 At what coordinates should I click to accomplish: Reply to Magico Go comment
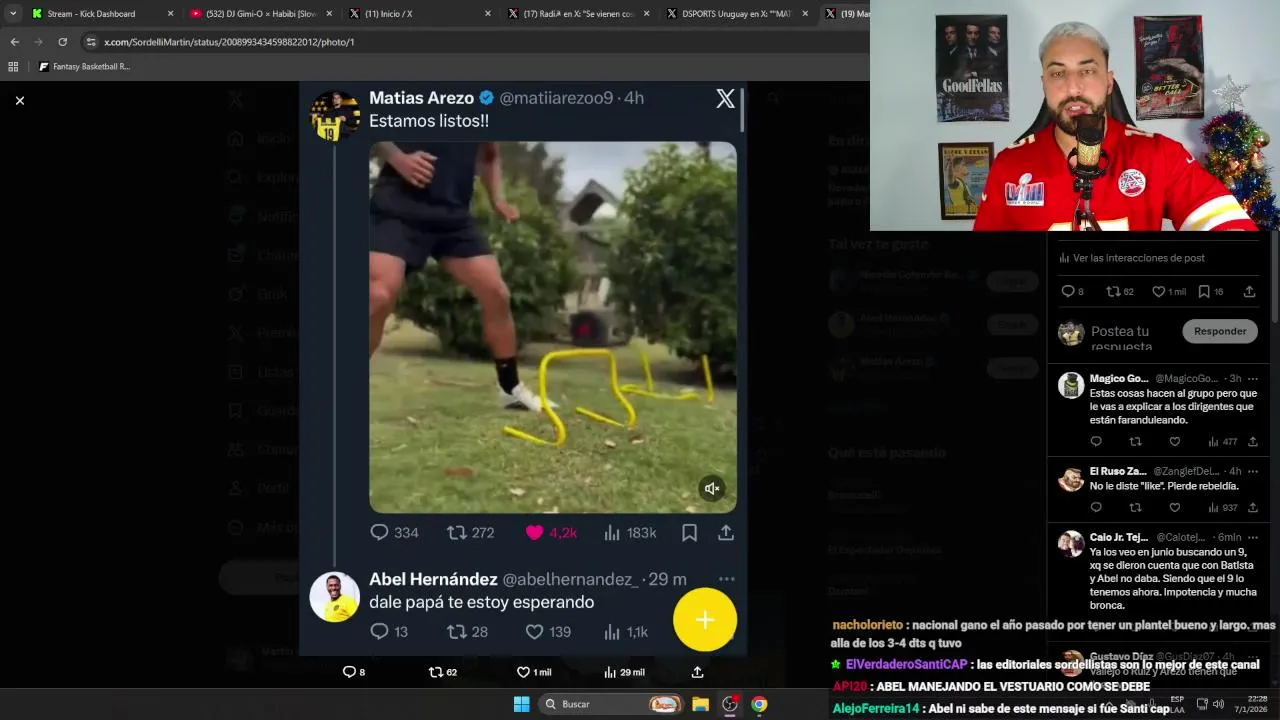[1096, 441]
